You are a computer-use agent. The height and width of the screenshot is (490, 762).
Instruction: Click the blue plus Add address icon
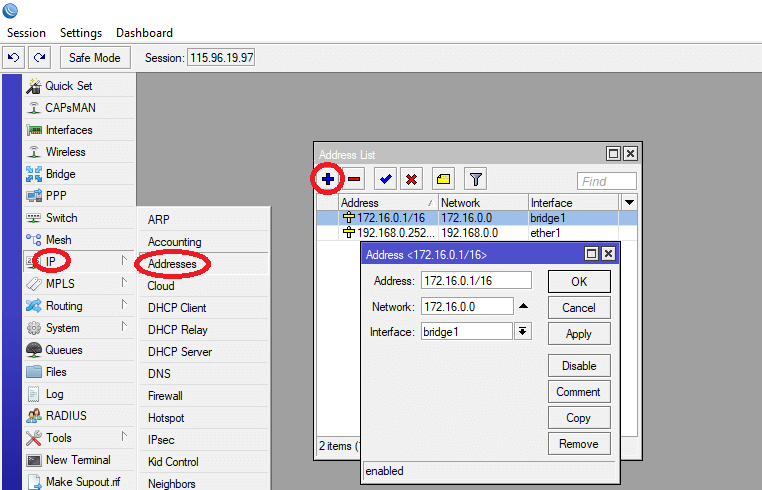pyautogui.click(x=328, y=179)
